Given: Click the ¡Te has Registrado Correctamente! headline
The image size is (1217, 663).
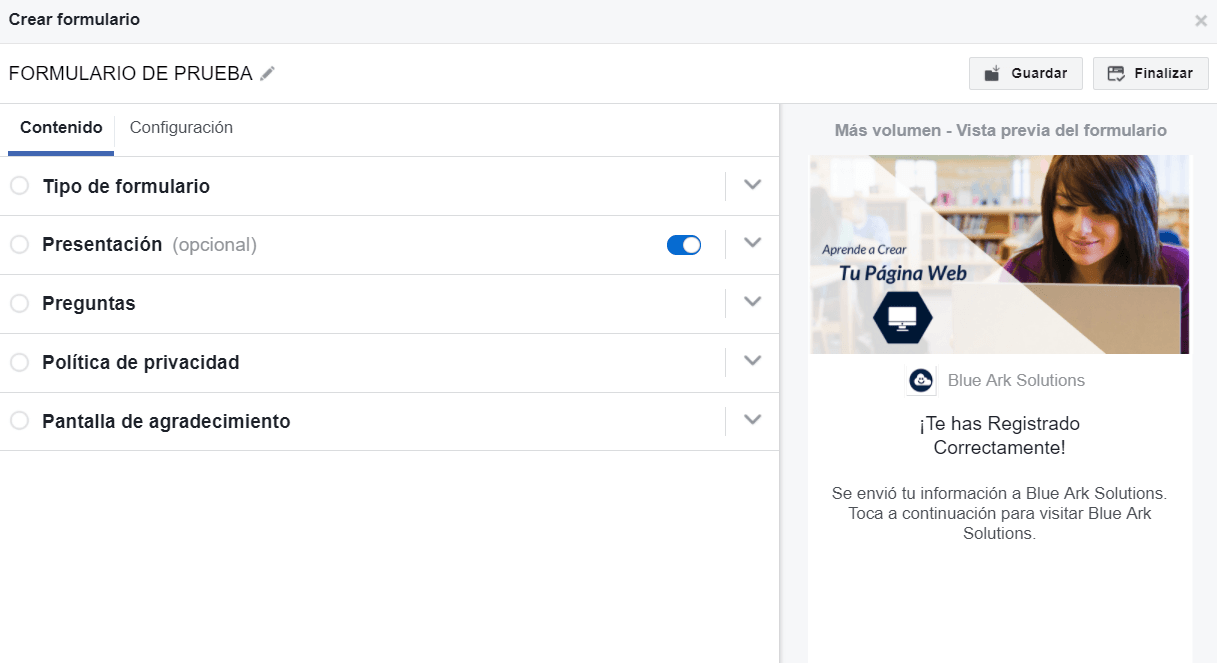Looking at the screenshot, I should (x=999, y=436).
